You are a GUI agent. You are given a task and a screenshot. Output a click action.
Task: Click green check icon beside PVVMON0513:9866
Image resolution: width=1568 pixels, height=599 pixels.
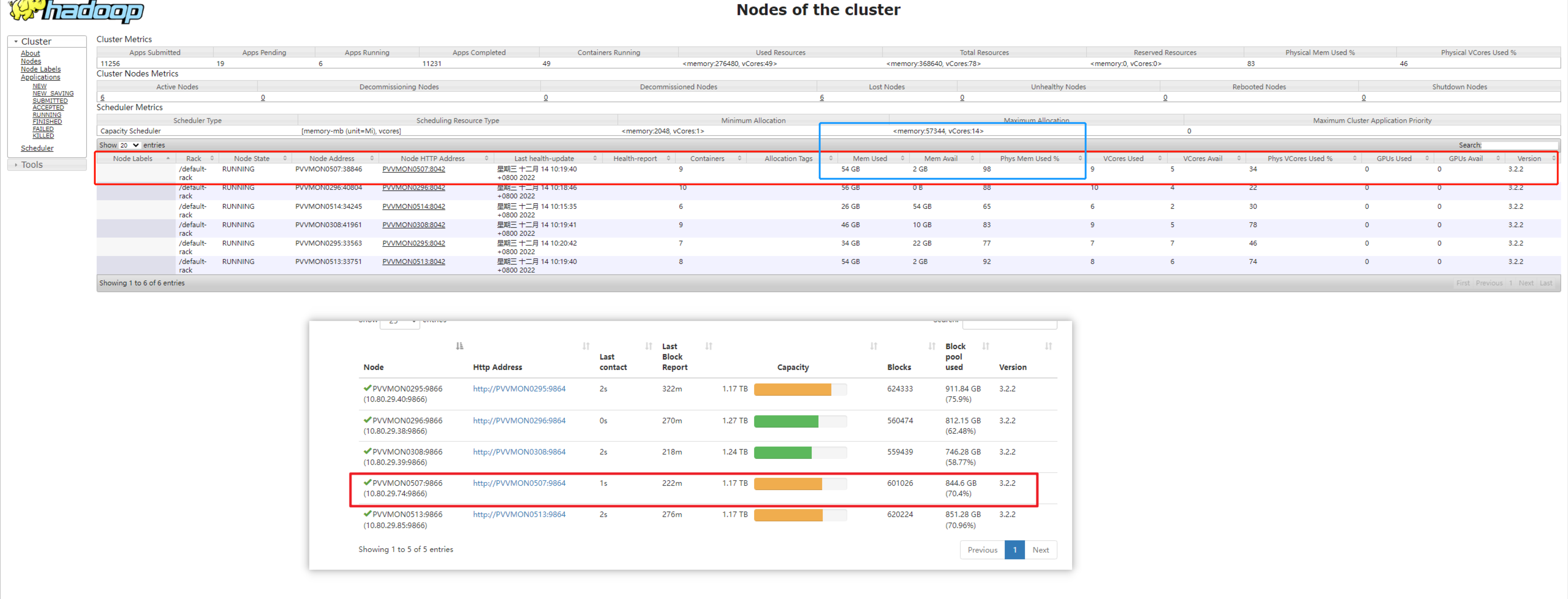367,514
